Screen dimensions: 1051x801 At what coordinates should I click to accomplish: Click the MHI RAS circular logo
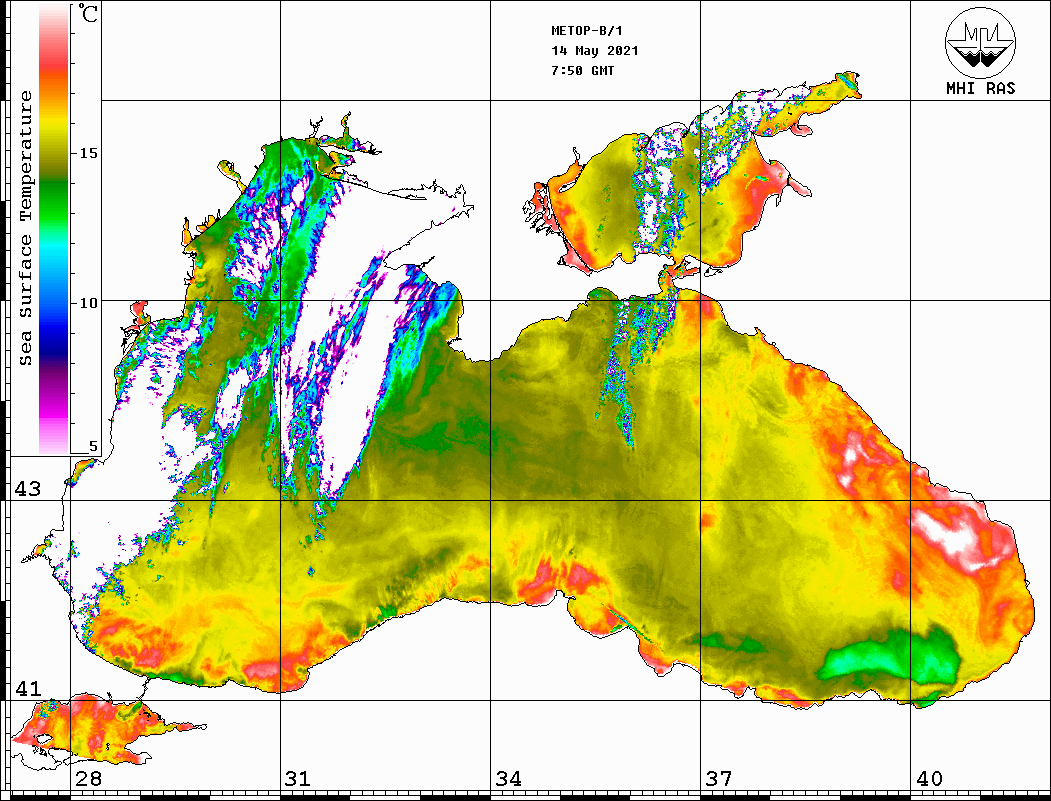[980, 42]
